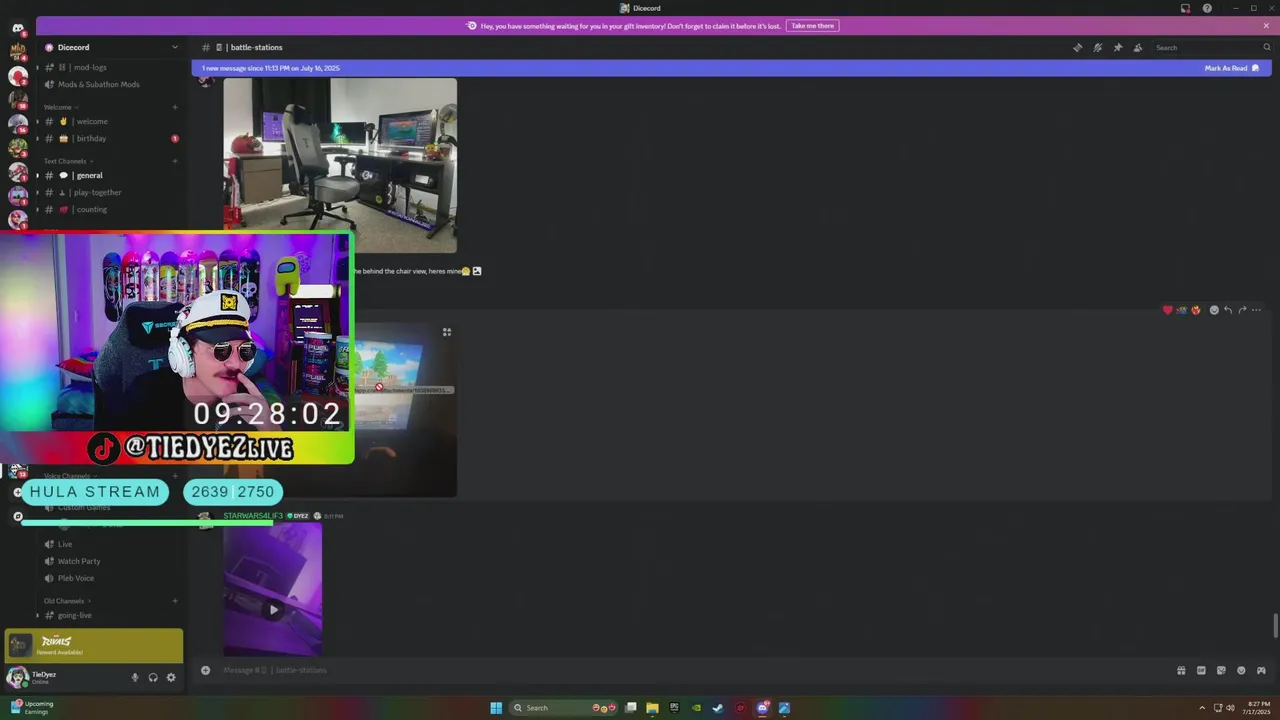Collapse the Welcome category
1280x720 pixels.
(61, 107)
